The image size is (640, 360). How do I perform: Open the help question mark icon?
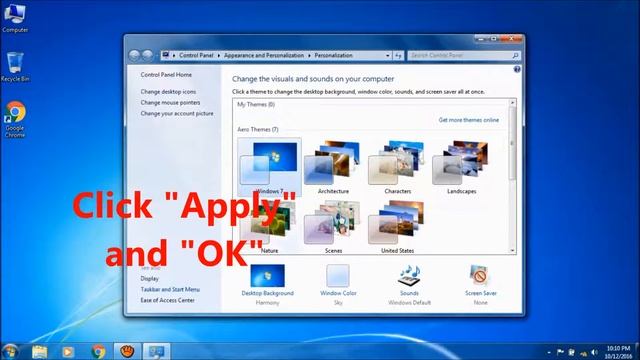(517, 69)
